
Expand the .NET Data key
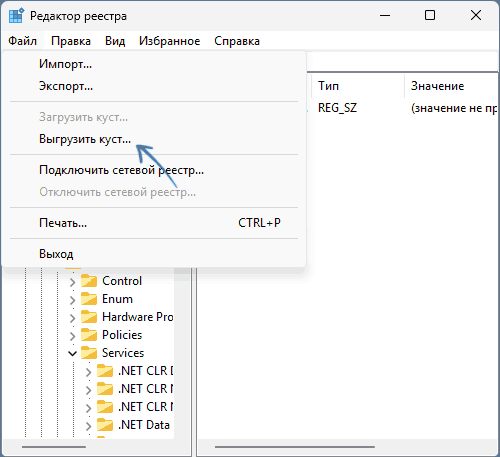88,426
